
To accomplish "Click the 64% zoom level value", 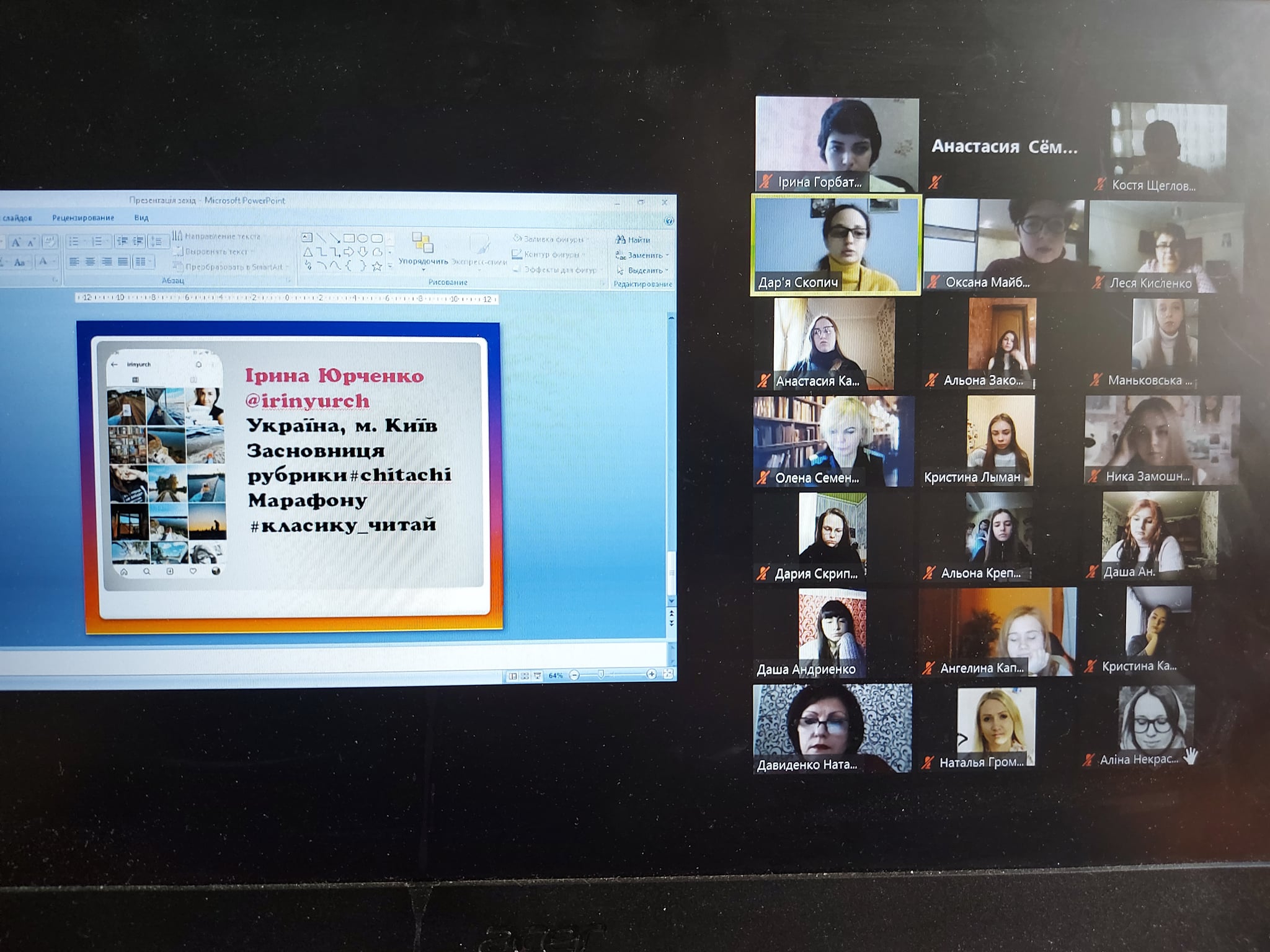I will (x=556, y=676).
